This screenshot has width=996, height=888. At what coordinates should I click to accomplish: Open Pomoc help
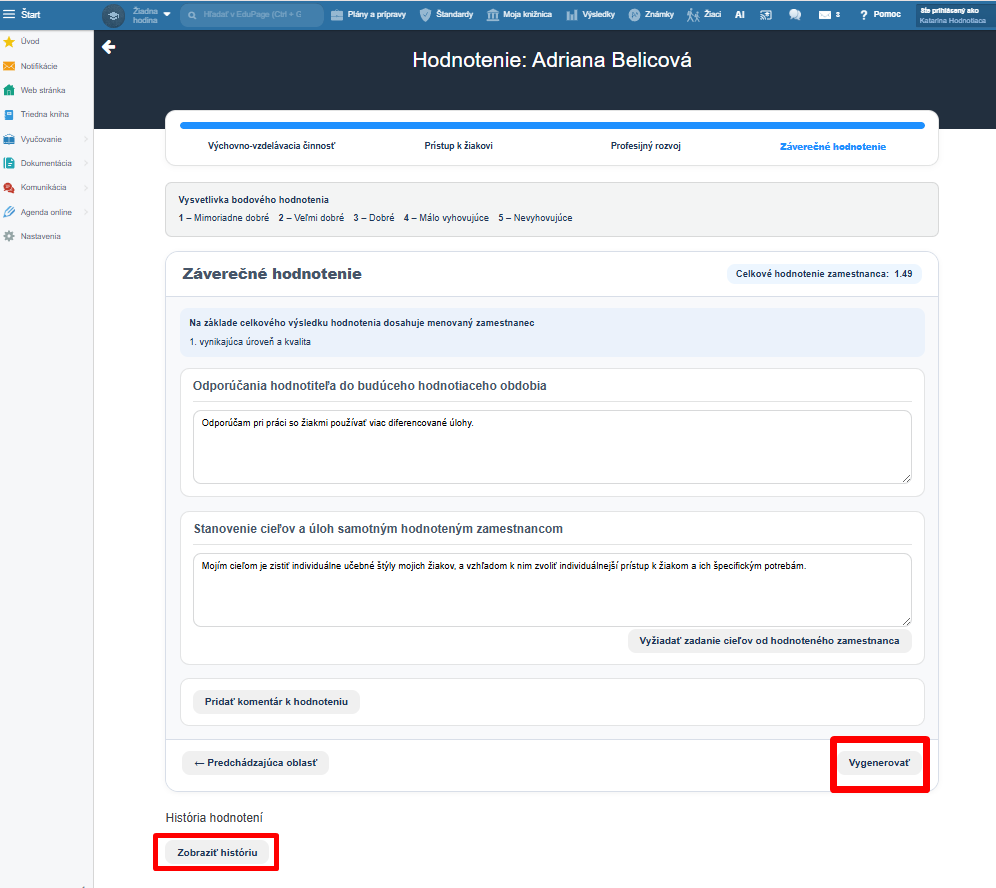coord(880,15)
